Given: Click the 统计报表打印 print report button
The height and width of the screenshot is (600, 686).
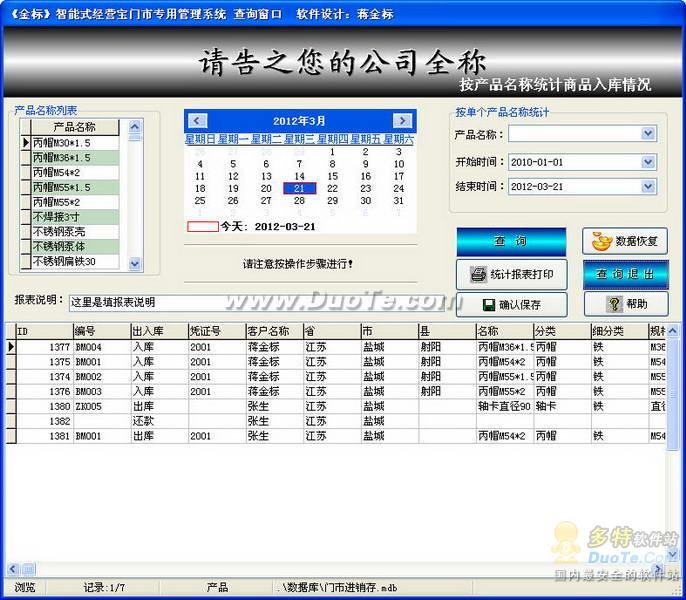Looking at the screenshot, I should (x=511, y=274).
